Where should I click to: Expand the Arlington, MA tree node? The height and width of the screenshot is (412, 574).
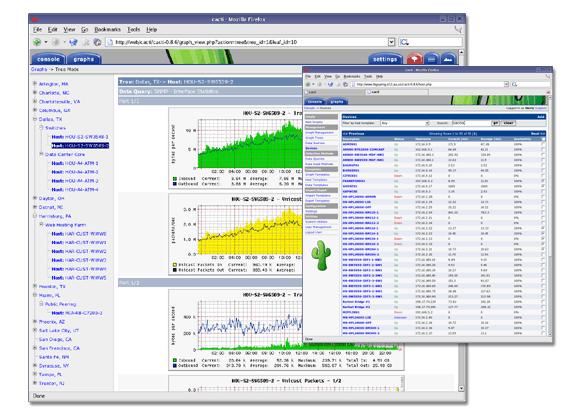click(35, 83)
